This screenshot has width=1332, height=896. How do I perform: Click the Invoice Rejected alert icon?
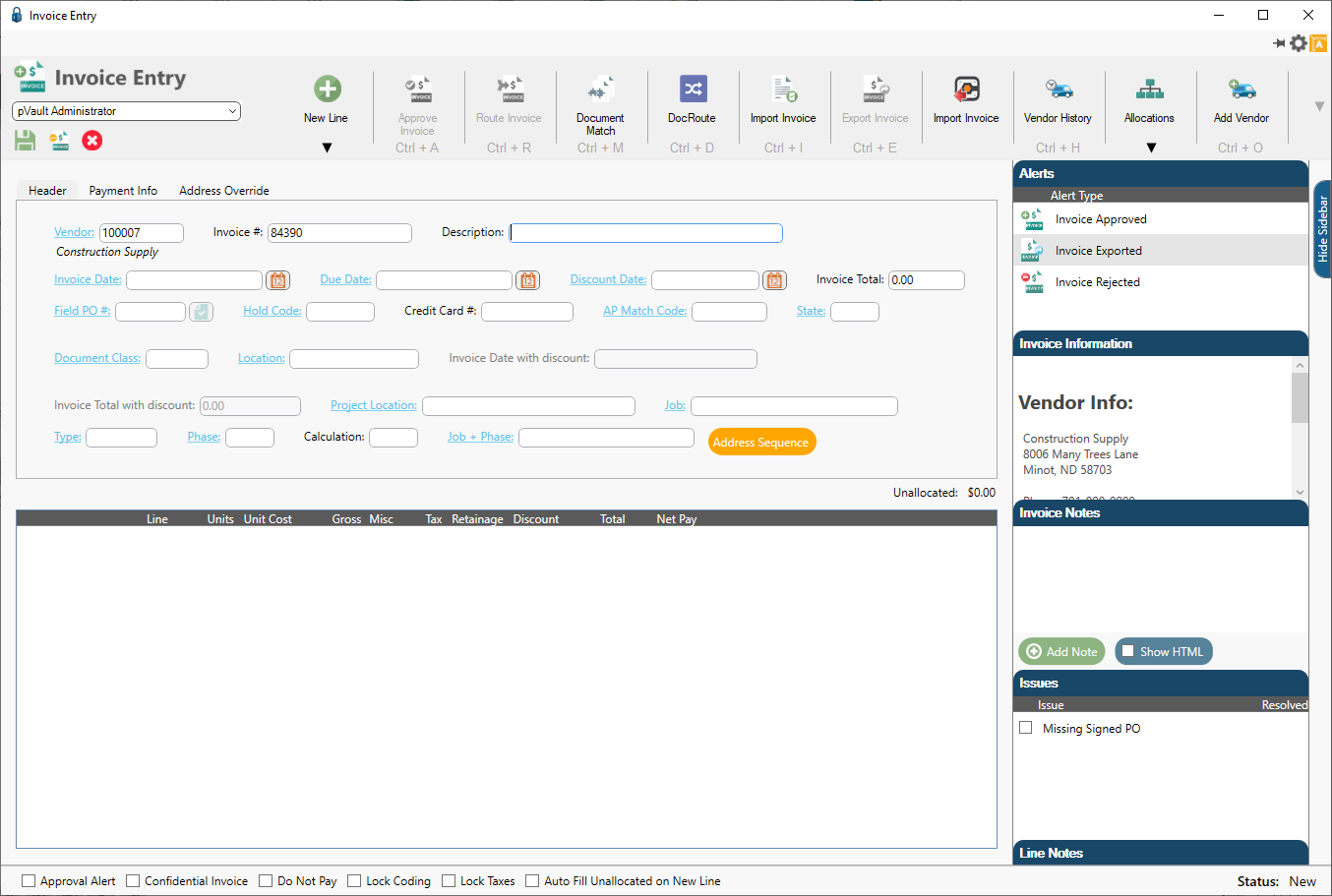tap(1032, 282)
